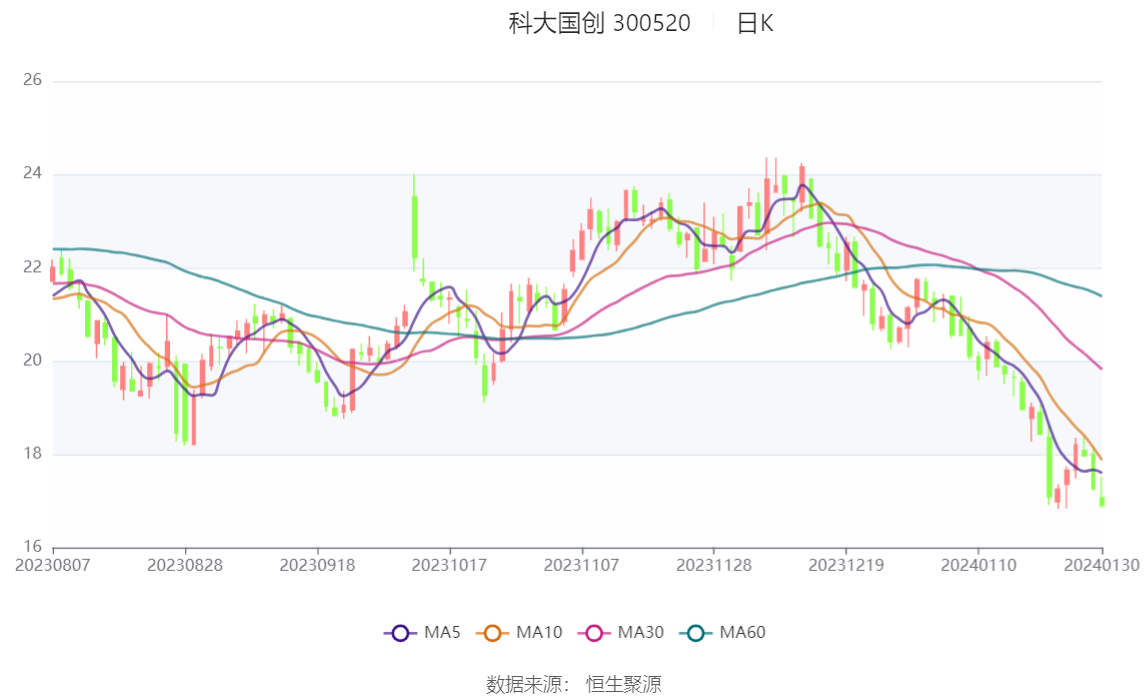Screen dimensions: 1148x699
Task: Click the y-axis value 16
Action: coord(32,547)
